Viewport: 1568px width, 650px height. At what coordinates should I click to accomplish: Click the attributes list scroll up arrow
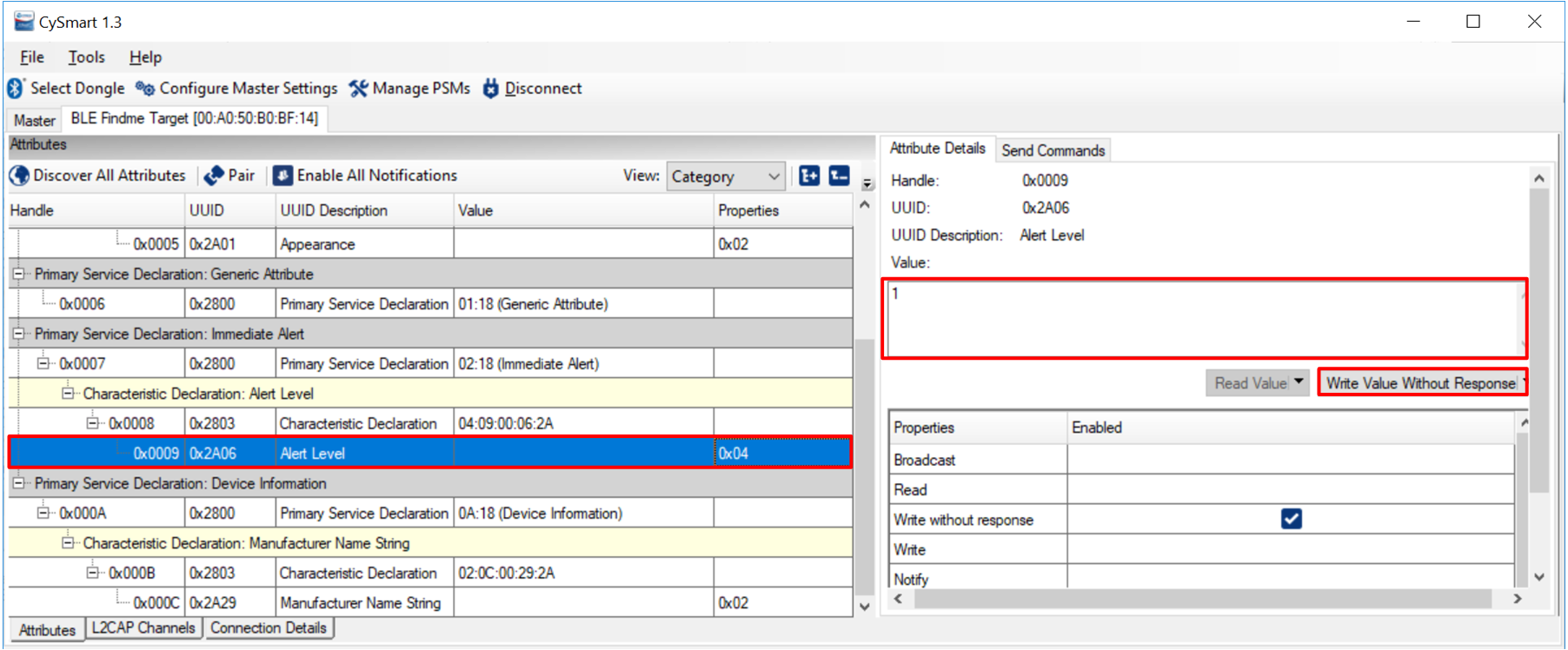[x=865, y=205]
